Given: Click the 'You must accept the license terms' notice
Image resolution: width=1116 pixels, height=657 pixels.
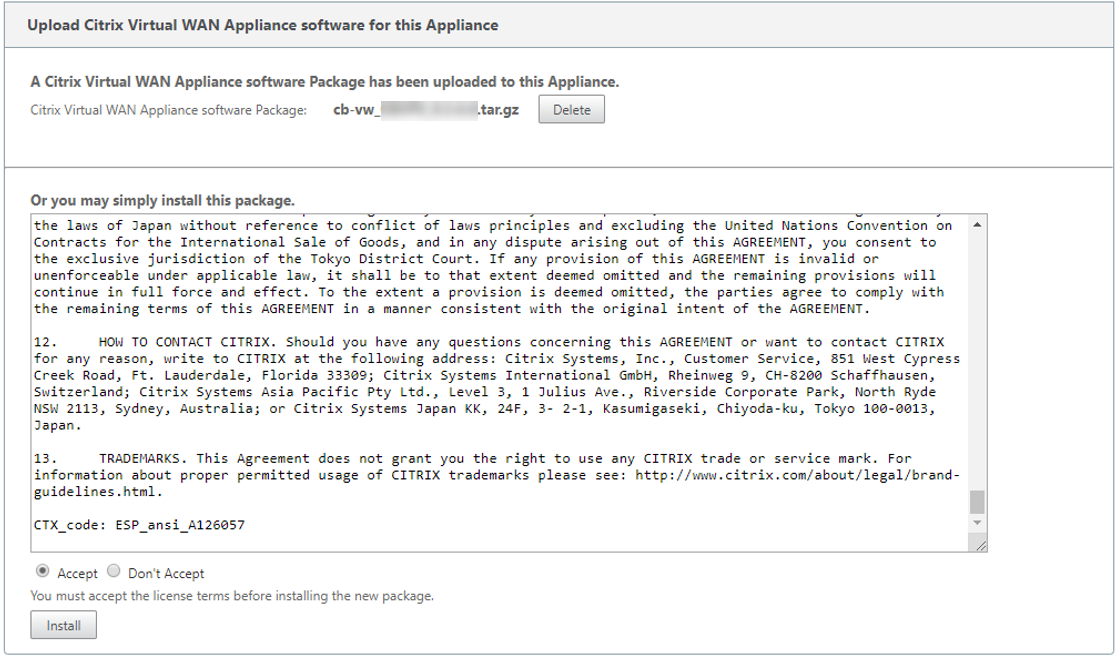Looking at the screenshot, I should 232,596.
